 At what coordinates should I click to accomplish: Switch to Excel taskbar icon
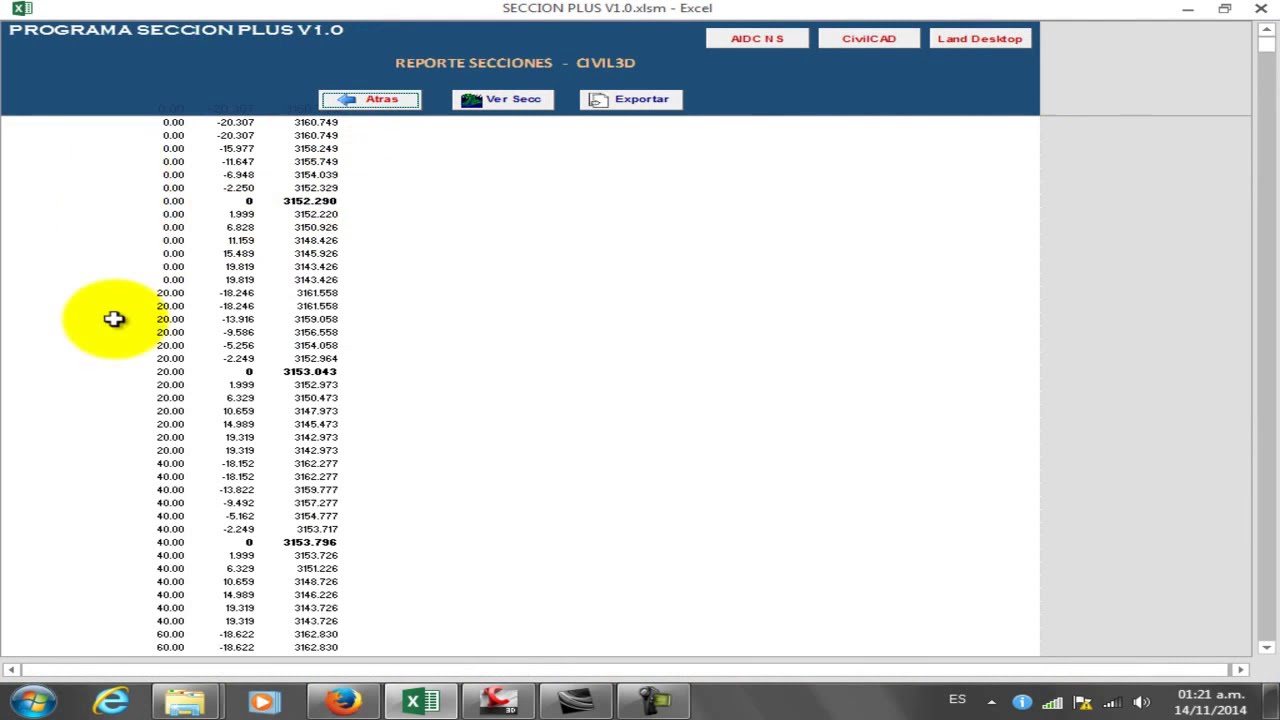(x=420, y=701)
